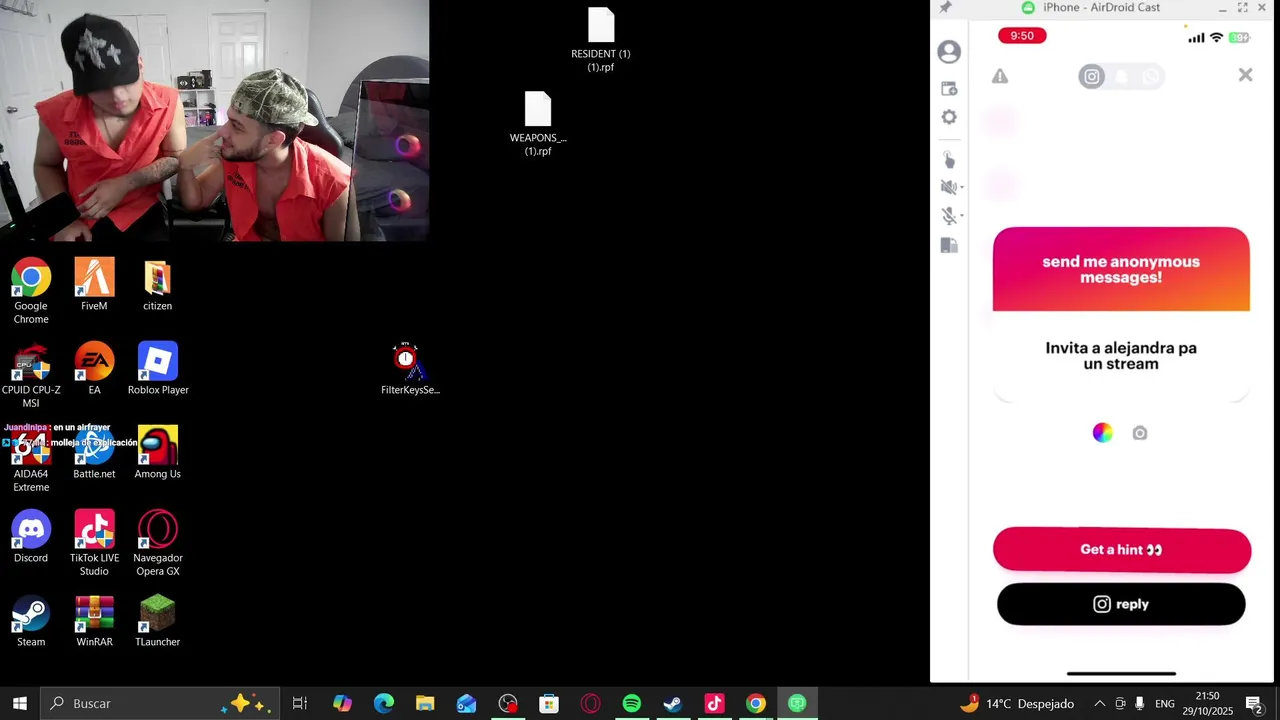Switch the ENG input language
Screen dimensions: 1280x720
[1165, 703]
